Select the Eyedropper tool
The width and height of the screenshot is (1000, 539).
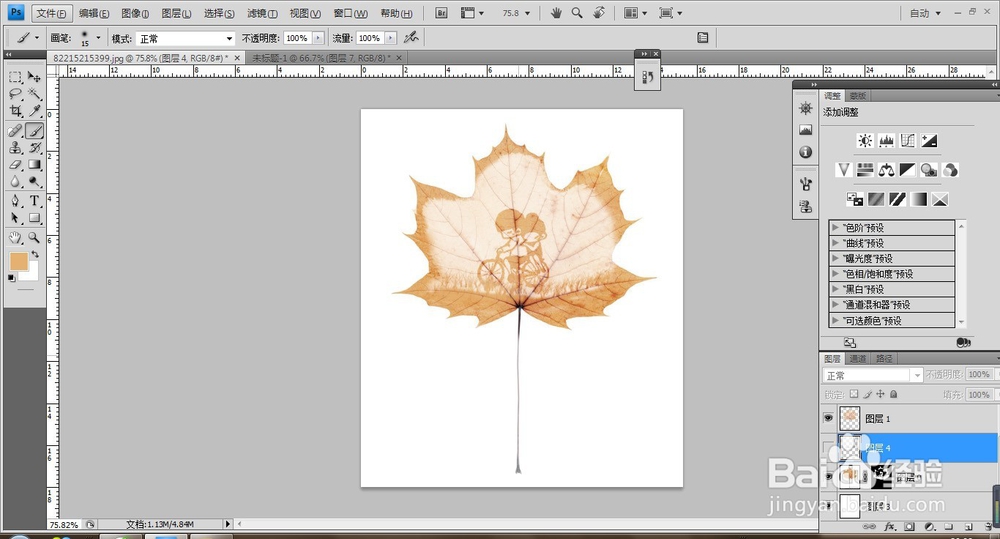pyautogui.click(x=34, y=111)
